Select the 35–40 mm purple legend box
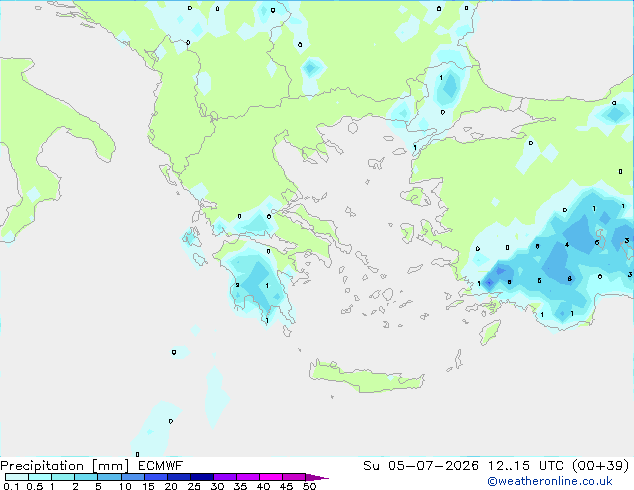Viewport: 634px width, 490px height. pyautogui.click(x=248, y=477)
